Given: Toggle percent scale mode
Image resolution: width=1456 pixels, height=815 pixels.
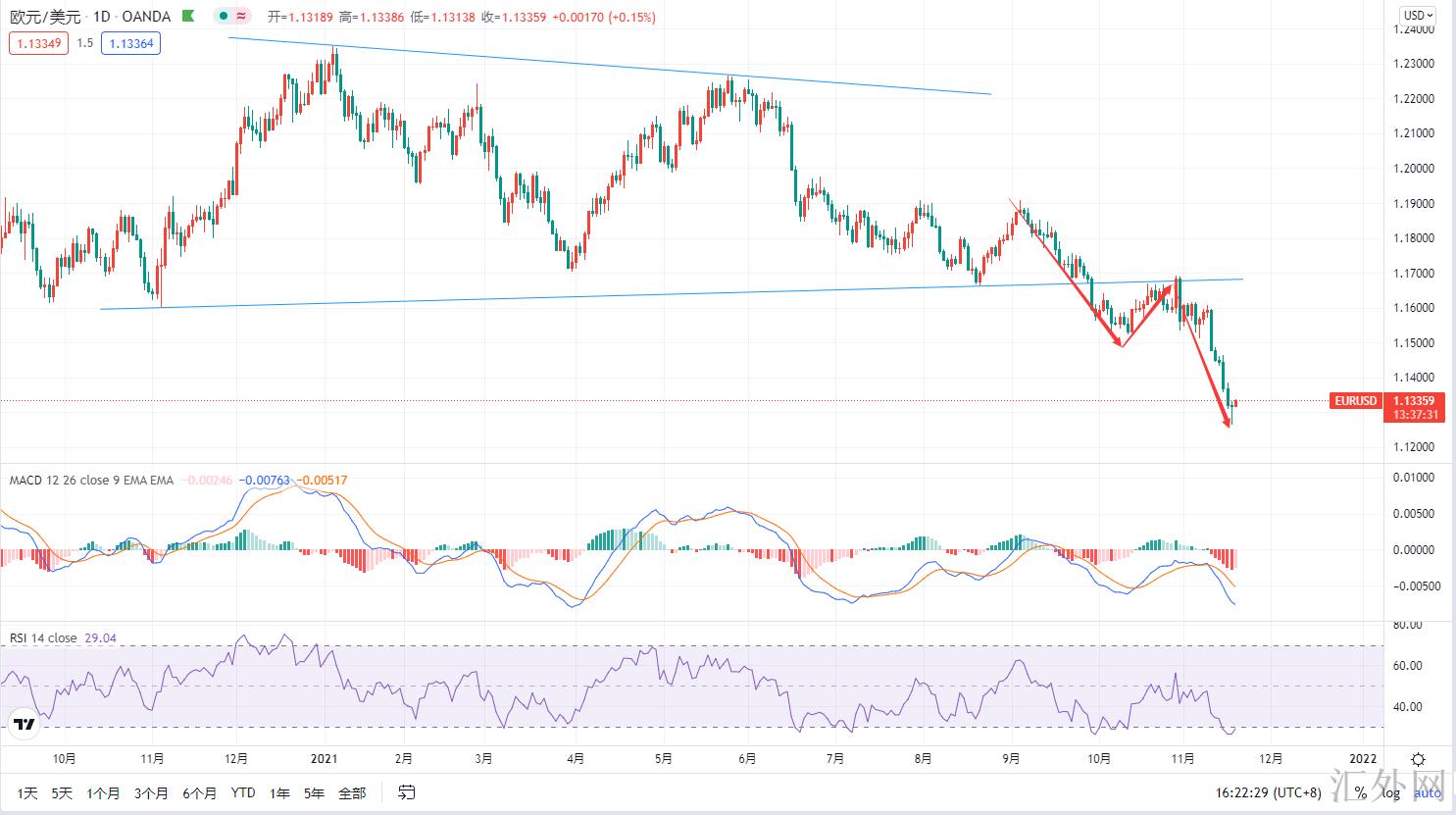Looking at the screenshot, I should tap(1360, 792).
